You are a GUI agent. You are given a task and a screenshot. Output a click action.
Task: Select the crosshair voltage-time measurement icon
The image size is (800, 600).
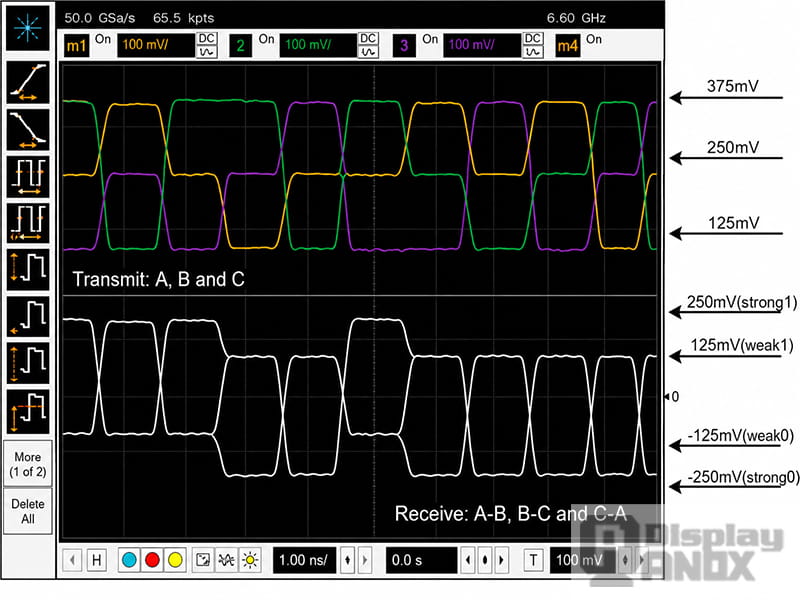click(x=28, y=411)
